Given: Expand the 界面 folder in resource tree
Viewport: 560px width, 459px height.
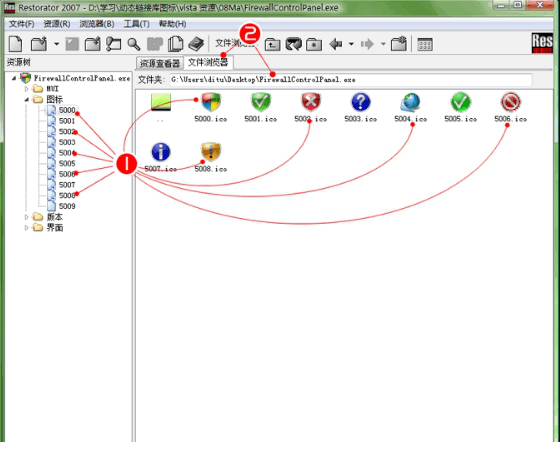Looking at the screenshot, I should [x=26, y=228].
